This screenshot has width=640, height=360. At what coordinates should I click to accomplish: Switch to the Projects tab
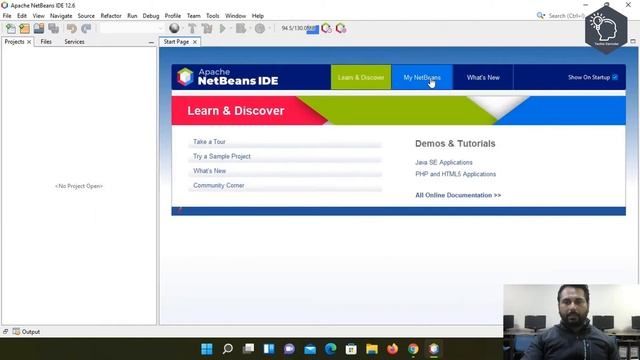pos(14,42)
